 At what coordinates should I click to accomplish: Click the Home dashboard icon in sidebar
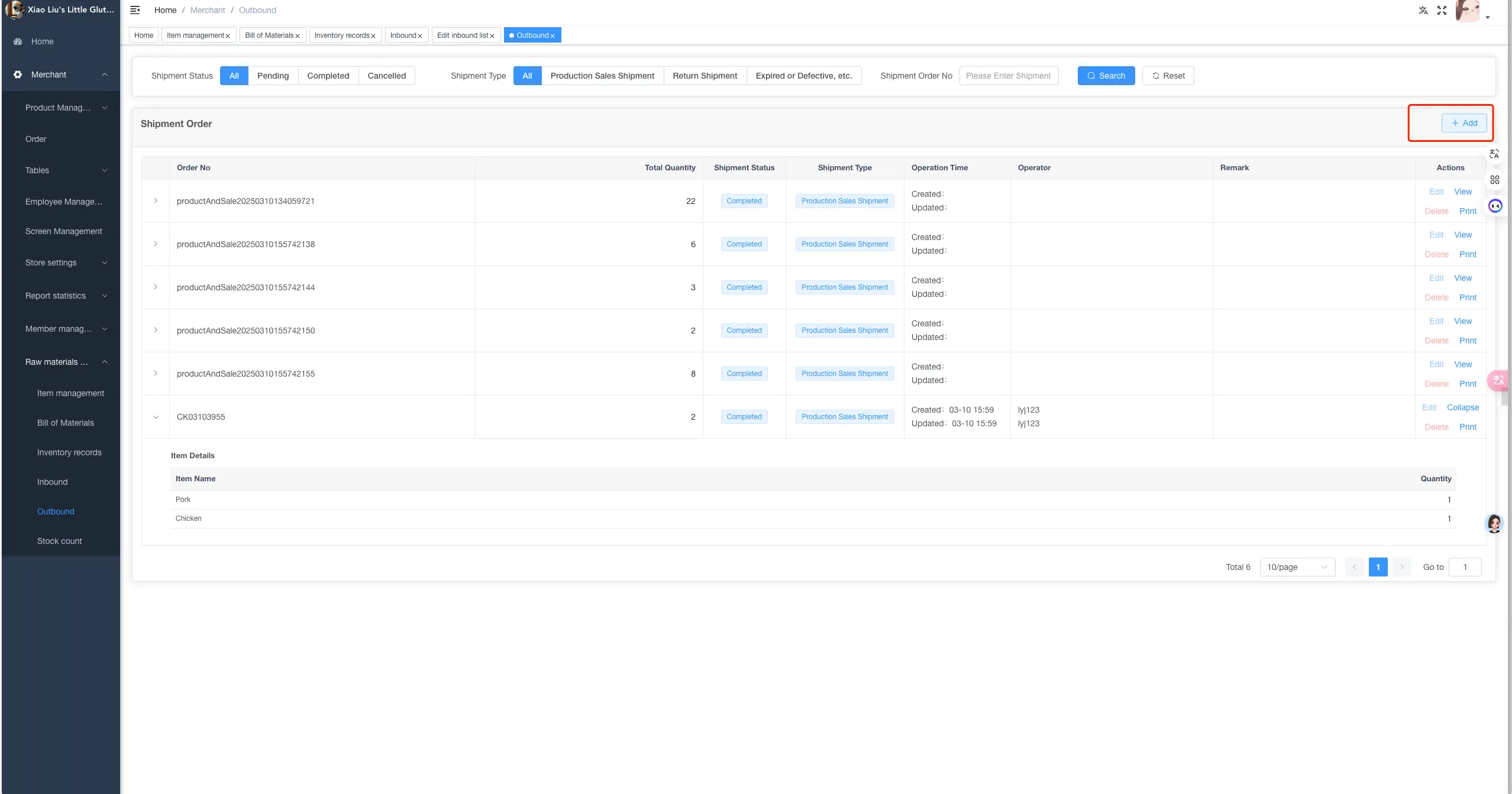pyautogui.click(x=18, y=41)
